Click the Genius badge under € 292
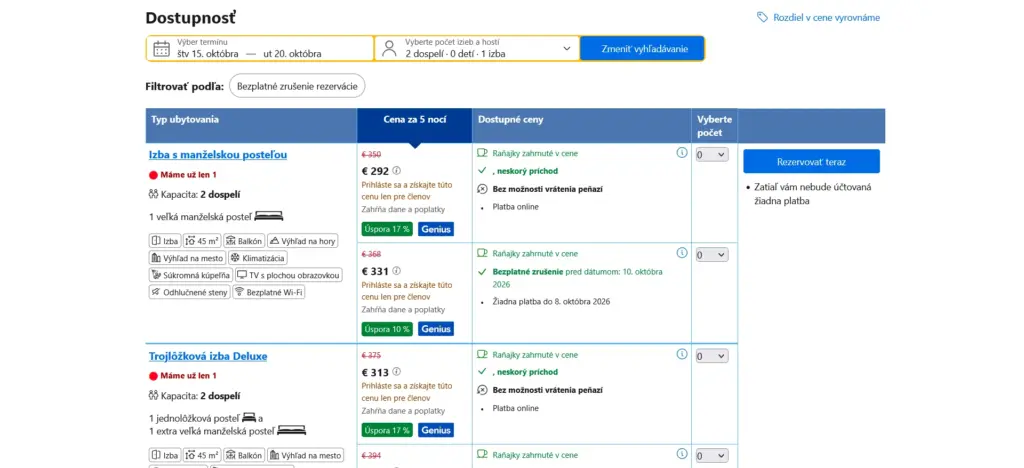This screenshot has height=468, width=1024. pos(436,229)
